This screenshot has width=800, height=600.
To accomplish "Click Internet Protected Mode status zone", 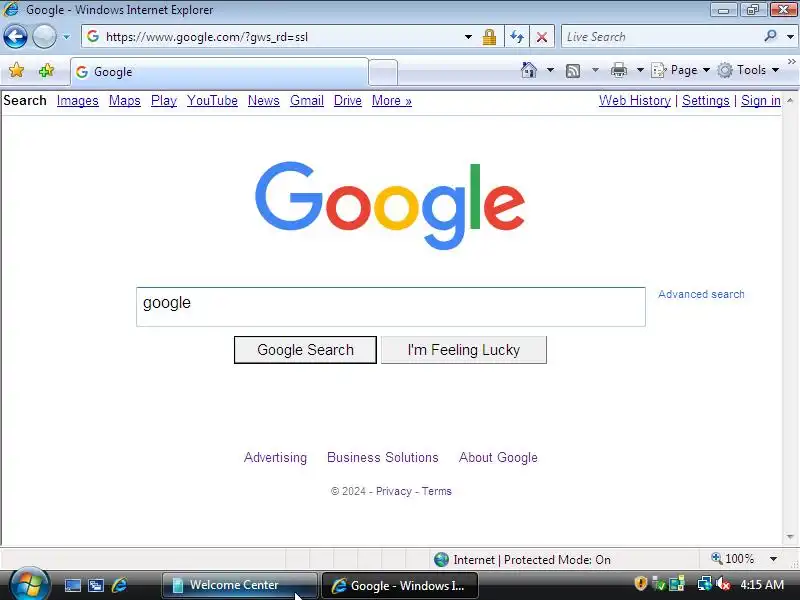I will coord(522,560).
